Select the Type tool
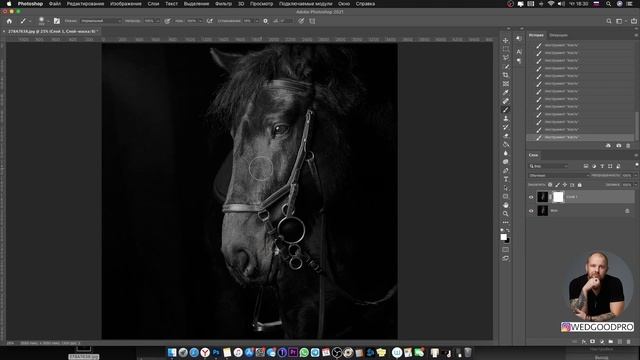 506,179
